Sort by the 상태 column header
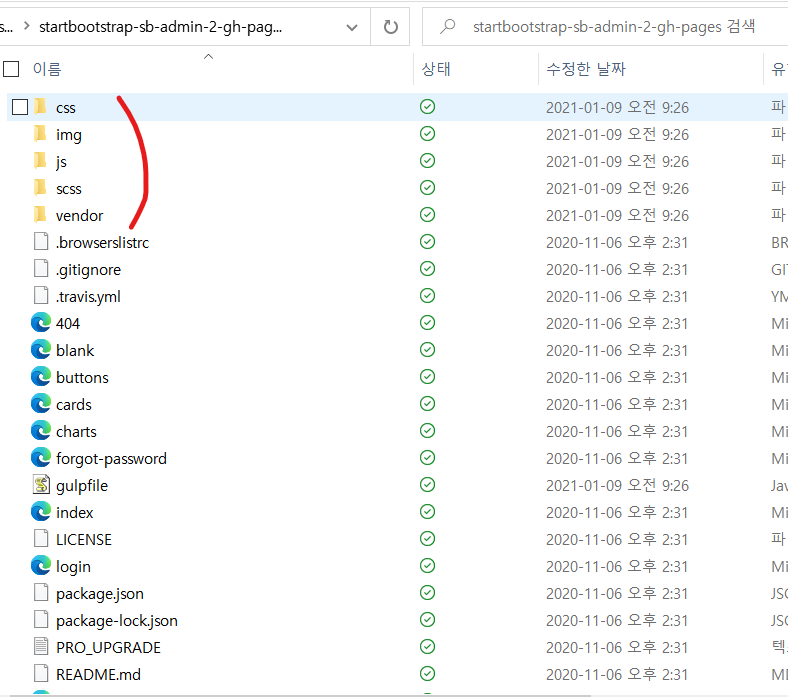788x697 pixels. (x=436, y=69)
